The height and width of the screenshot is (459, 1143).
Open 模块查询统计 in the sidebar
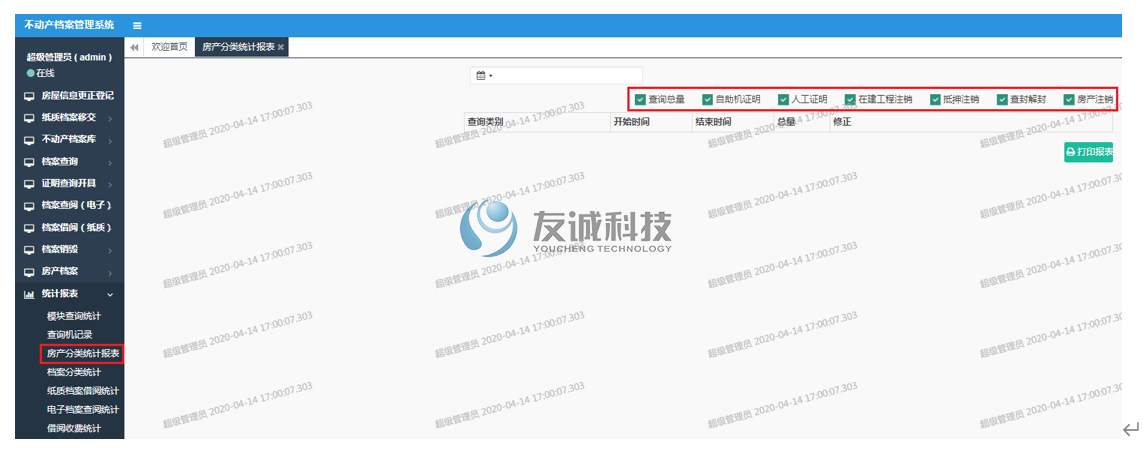pyautogui.click(x=74, y=316)
